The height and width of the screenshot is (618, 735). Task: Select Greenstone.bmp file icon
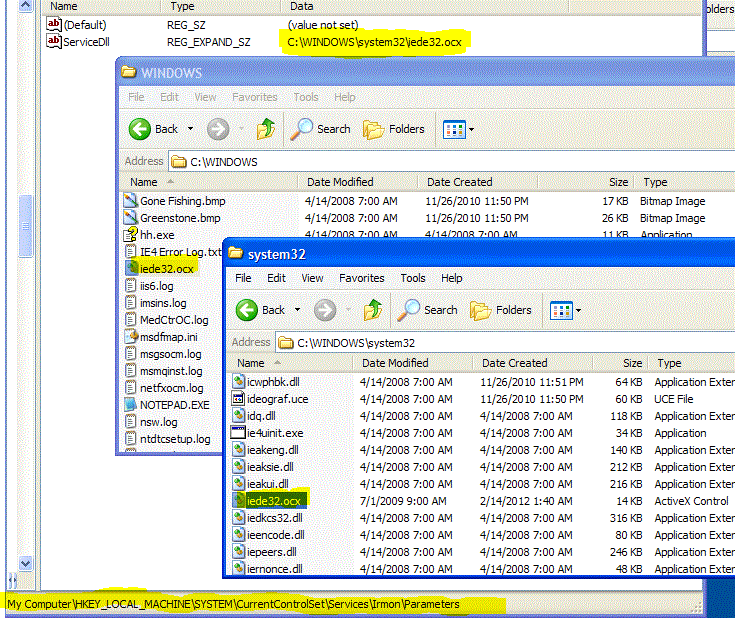[130, 218]
